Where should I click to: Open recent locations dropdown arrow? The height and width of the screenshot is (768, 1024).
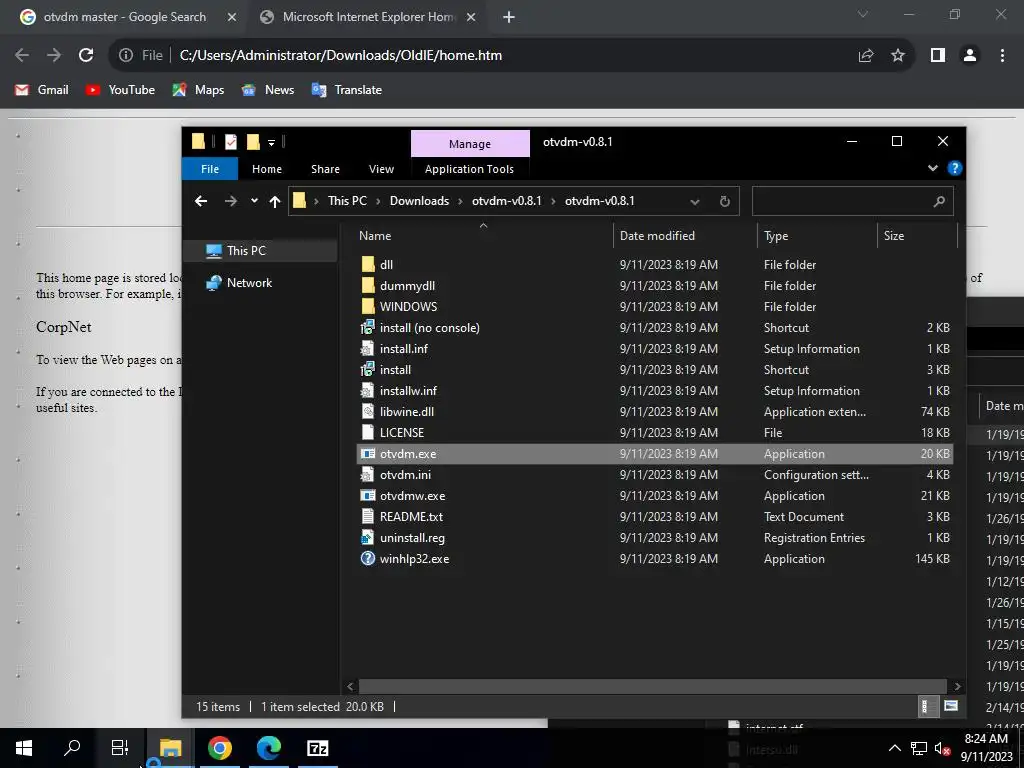254,201
